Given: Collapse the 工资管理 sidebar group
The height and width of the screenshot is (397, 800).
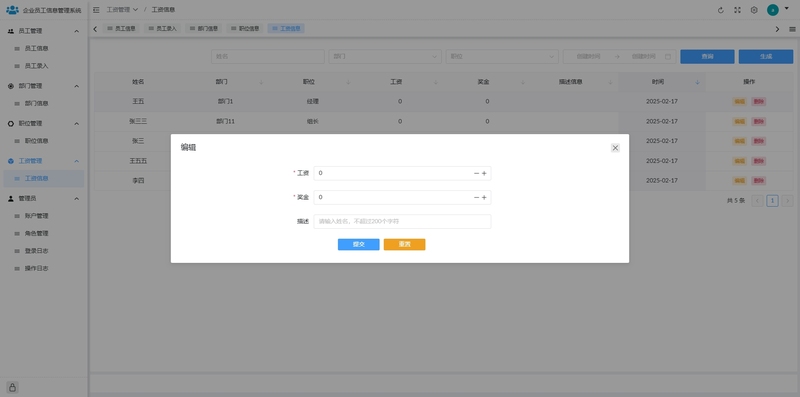Looking at the screenshot, I should point(77,161).
